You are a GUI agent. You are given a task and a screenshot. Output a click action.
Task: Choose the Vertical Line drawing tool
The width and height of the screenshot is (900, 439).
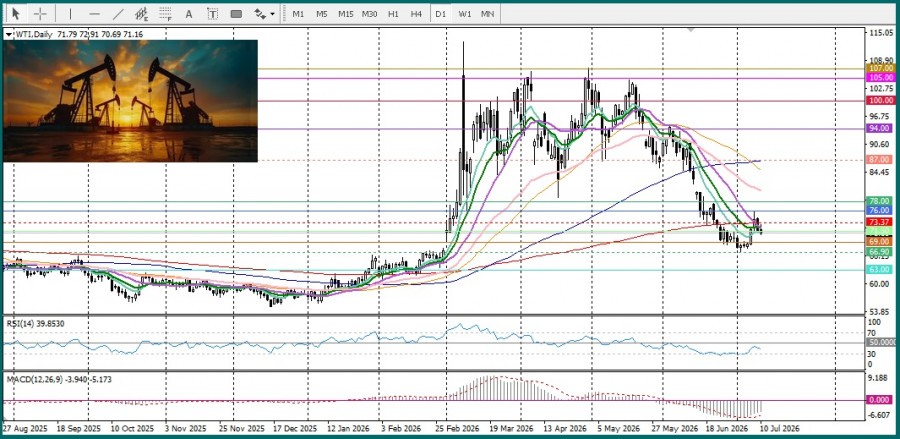[71, 13]
